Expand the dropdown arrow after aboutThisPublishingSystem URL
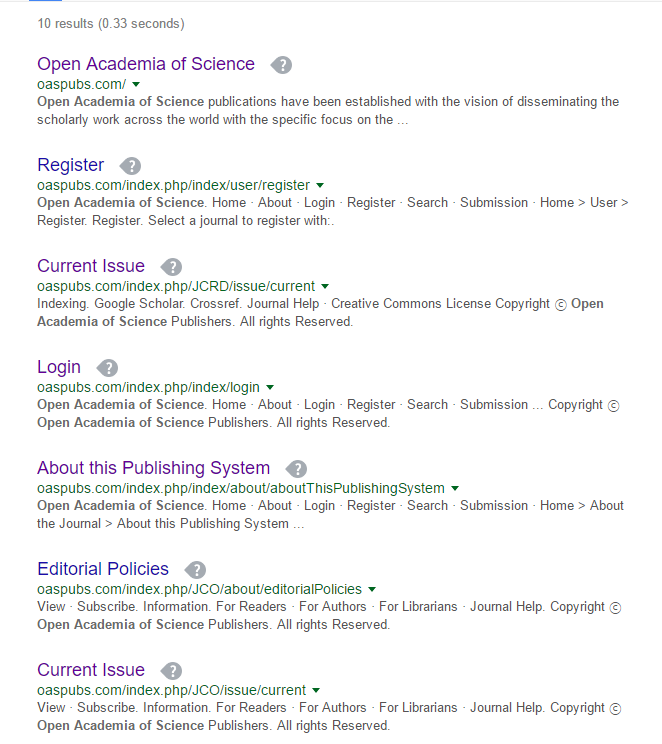The image size is (662, 744). pyautogui.click(x=455, y=489)
